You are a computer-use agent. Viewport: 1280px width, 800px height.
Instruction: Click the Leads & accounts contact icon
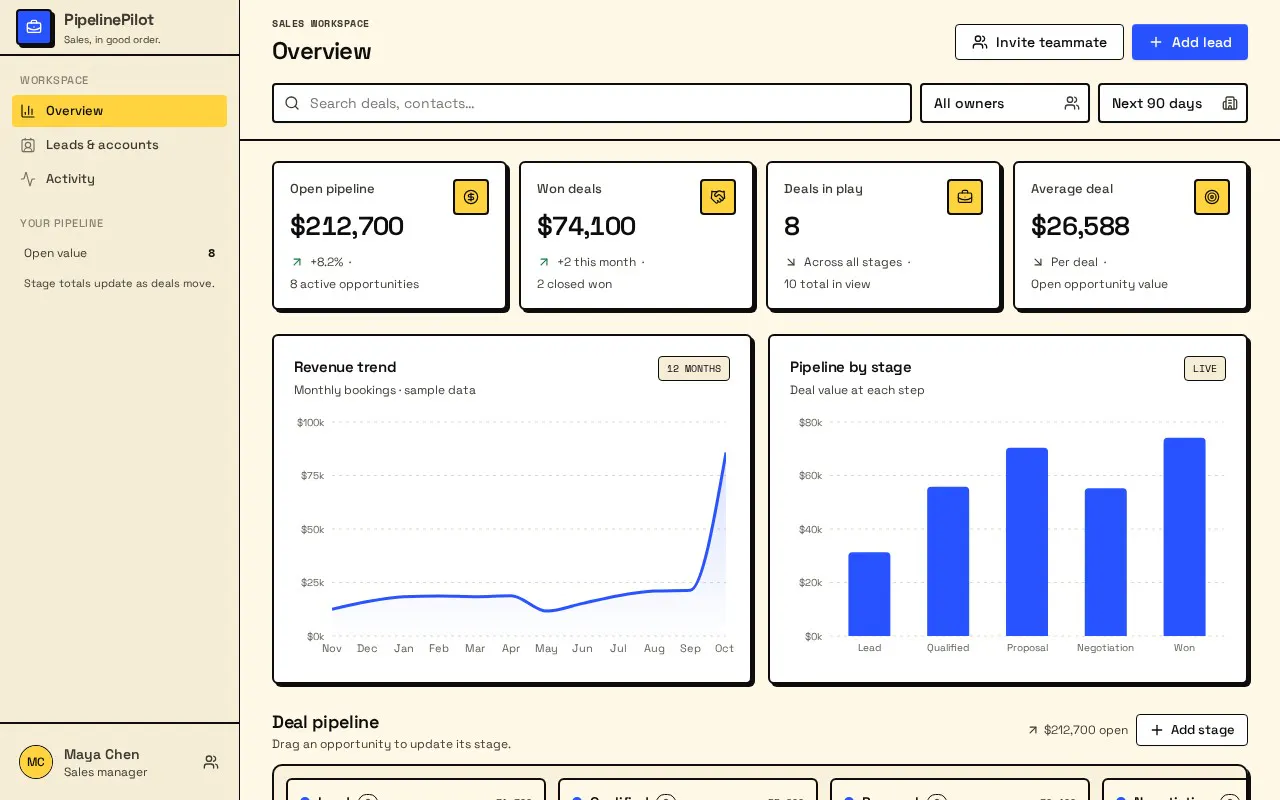tap(28, 145)
